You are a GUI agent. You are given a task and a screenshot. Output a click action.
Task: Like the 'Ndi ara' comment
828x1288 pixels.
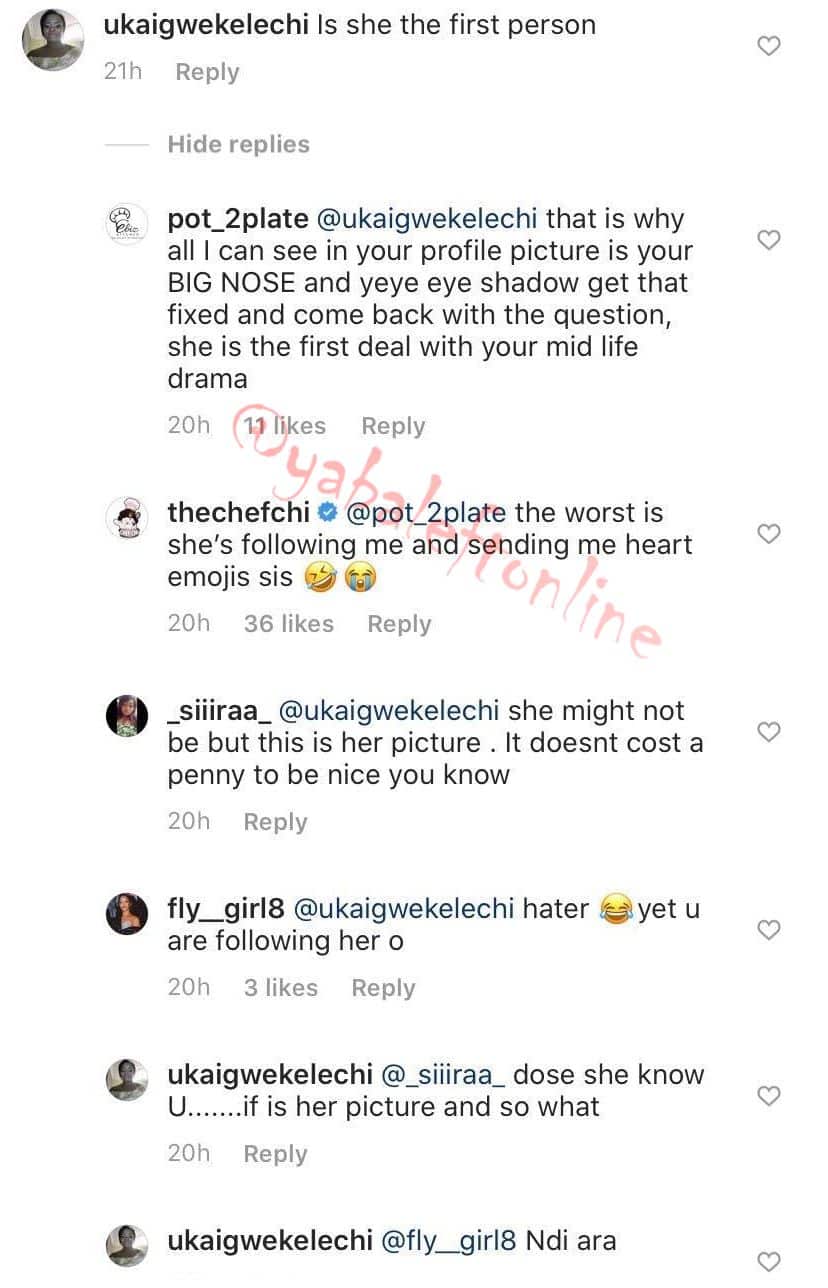click(768, 1261)
